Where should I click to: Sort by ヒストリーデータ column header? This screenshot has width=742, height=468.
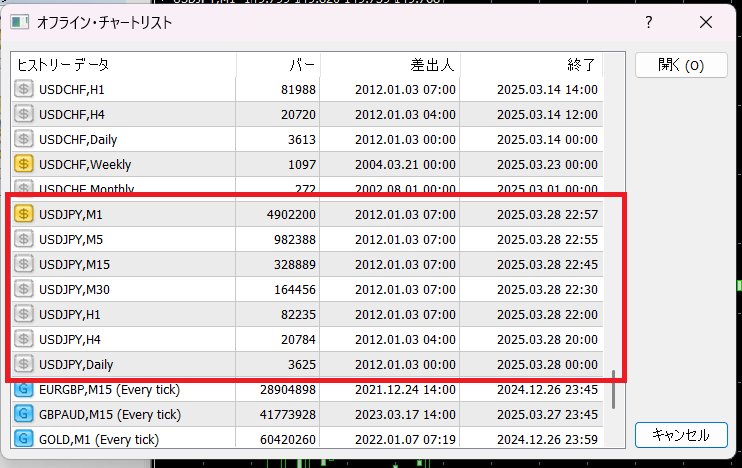124,65
